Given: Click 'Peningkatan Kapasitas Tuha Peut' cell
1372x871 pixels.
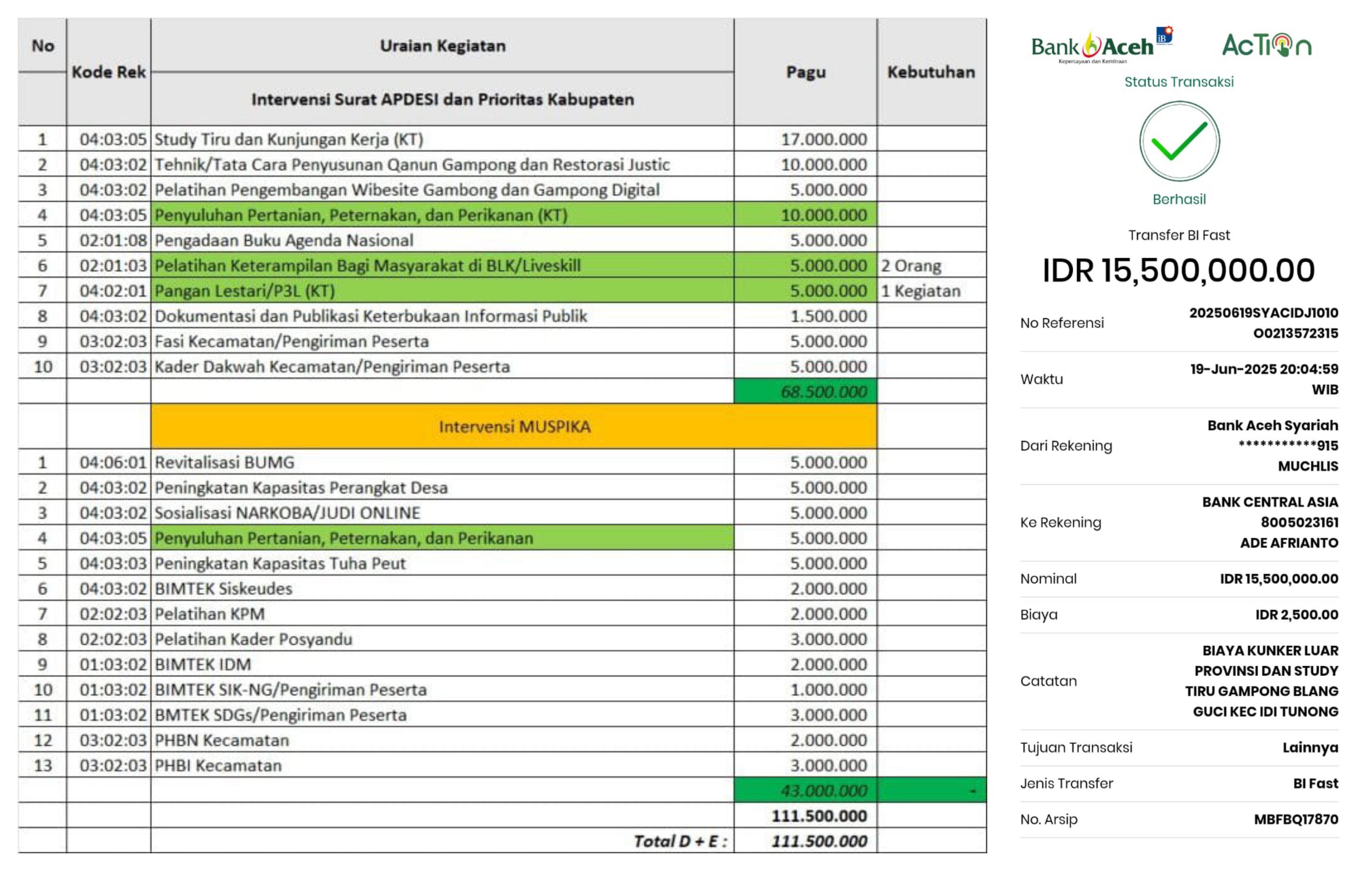Looking at the screenshot, I should (x=442, y=563).
